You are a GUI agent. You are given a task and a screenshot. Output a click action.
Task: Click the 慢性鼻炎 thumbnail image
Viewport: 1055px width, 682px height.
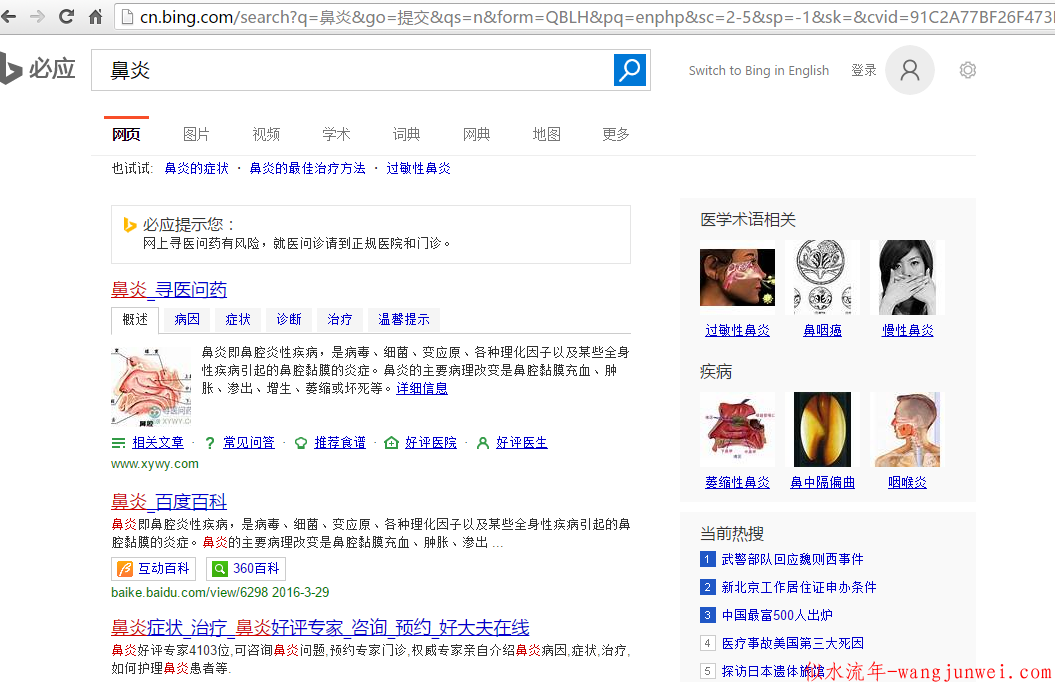[x=908, y=277]
